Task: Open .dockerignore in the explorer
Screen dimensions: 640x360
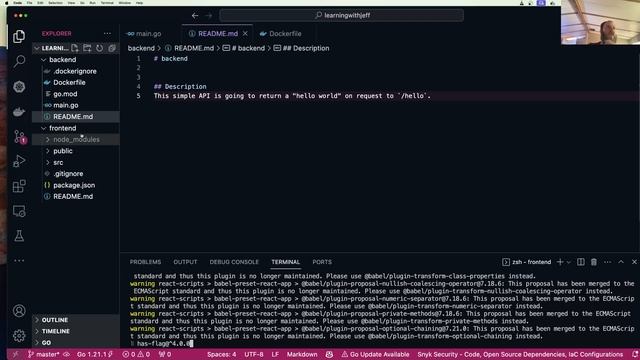Action: click(76, 71)
